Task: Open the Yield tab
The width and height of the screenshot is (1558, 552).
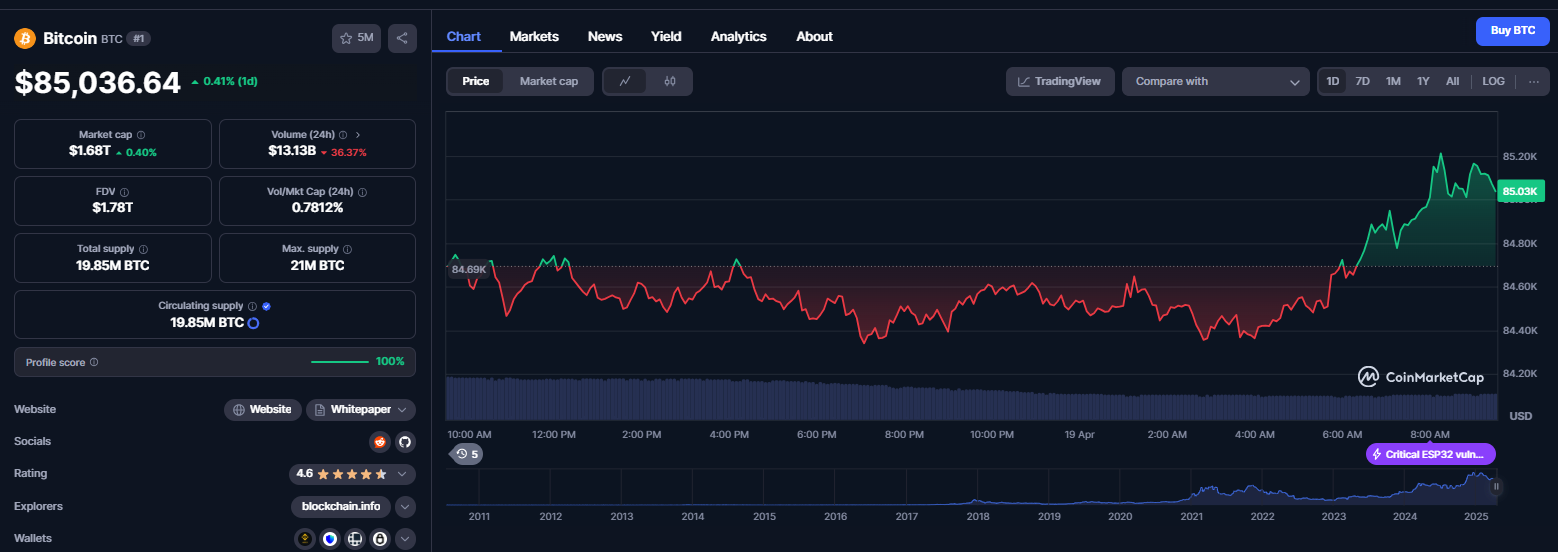Action: tap(666, 36)
